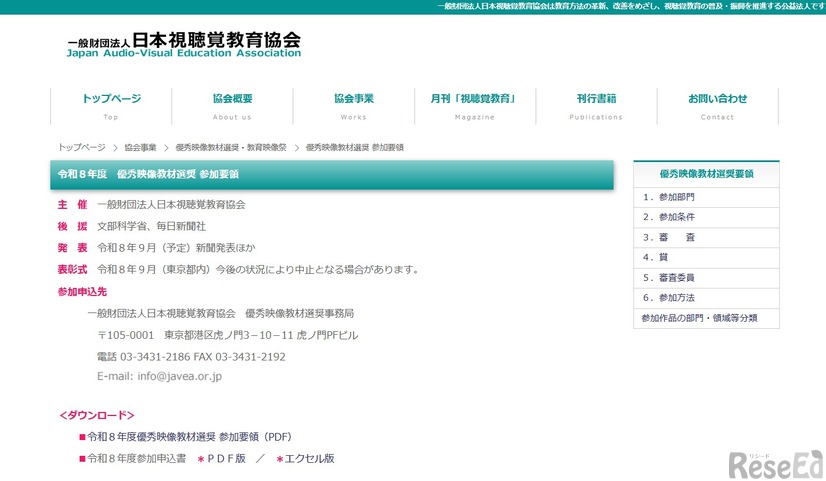This screenshot has width=826, height=481.
Task: Click the 発表 令和８年９月 新聞発表ほか line
Action: pyautogui.click(x=156, y=248)
